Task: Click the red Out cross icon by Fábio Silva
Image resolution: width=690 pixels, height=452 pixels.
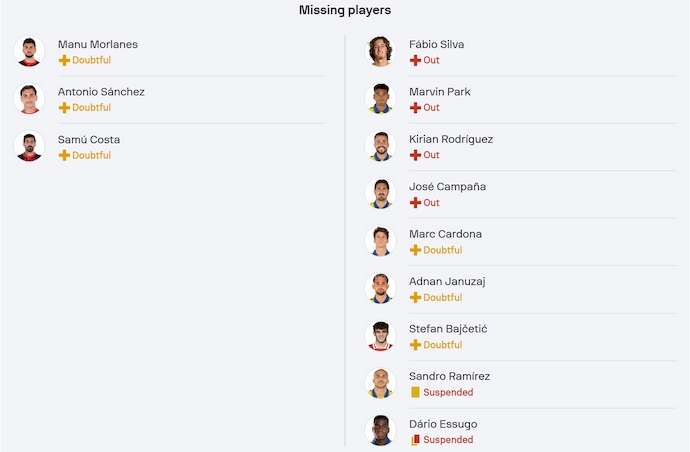Action: pyautogui.click(x=415, y=60)
